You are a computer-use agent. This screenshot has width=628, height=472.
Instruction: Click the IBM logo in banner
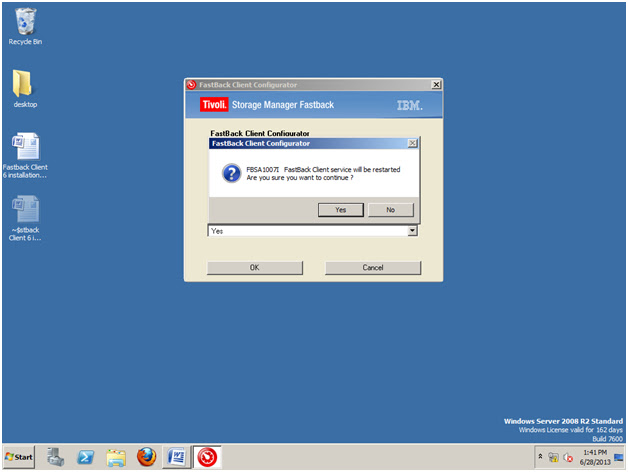tap(409, 105)
